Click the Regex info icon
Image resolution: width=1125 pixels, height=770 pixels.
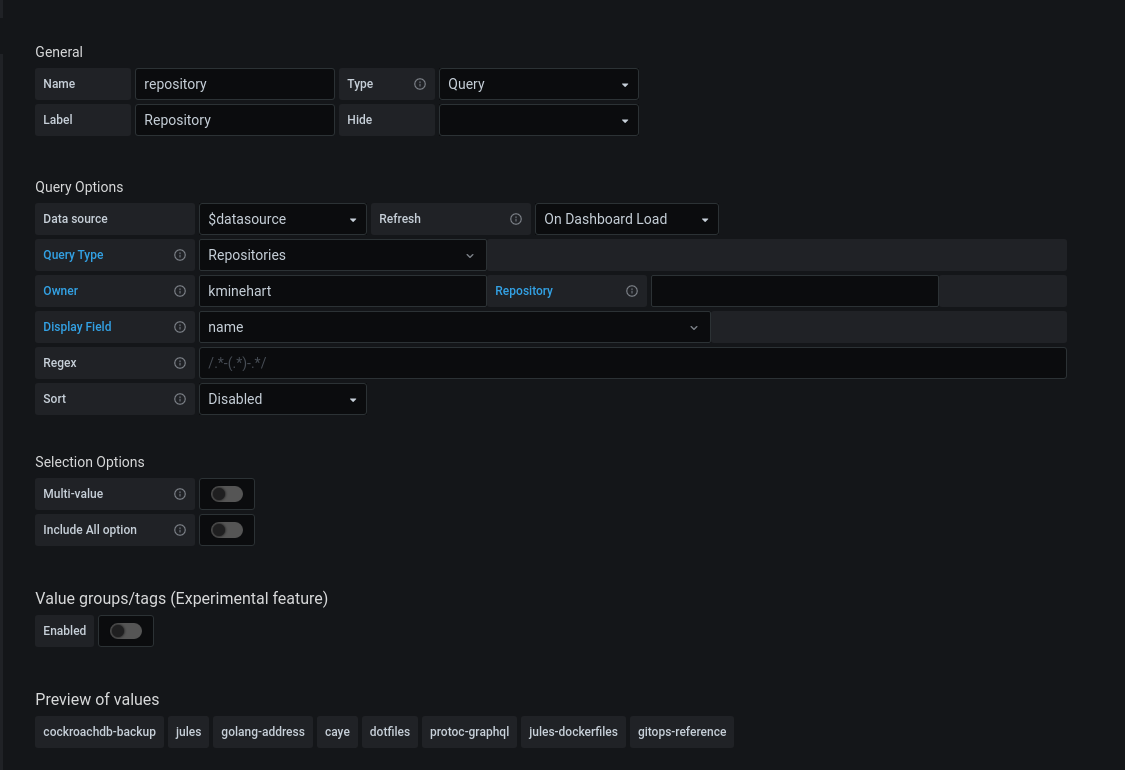[x=180, y=363]
